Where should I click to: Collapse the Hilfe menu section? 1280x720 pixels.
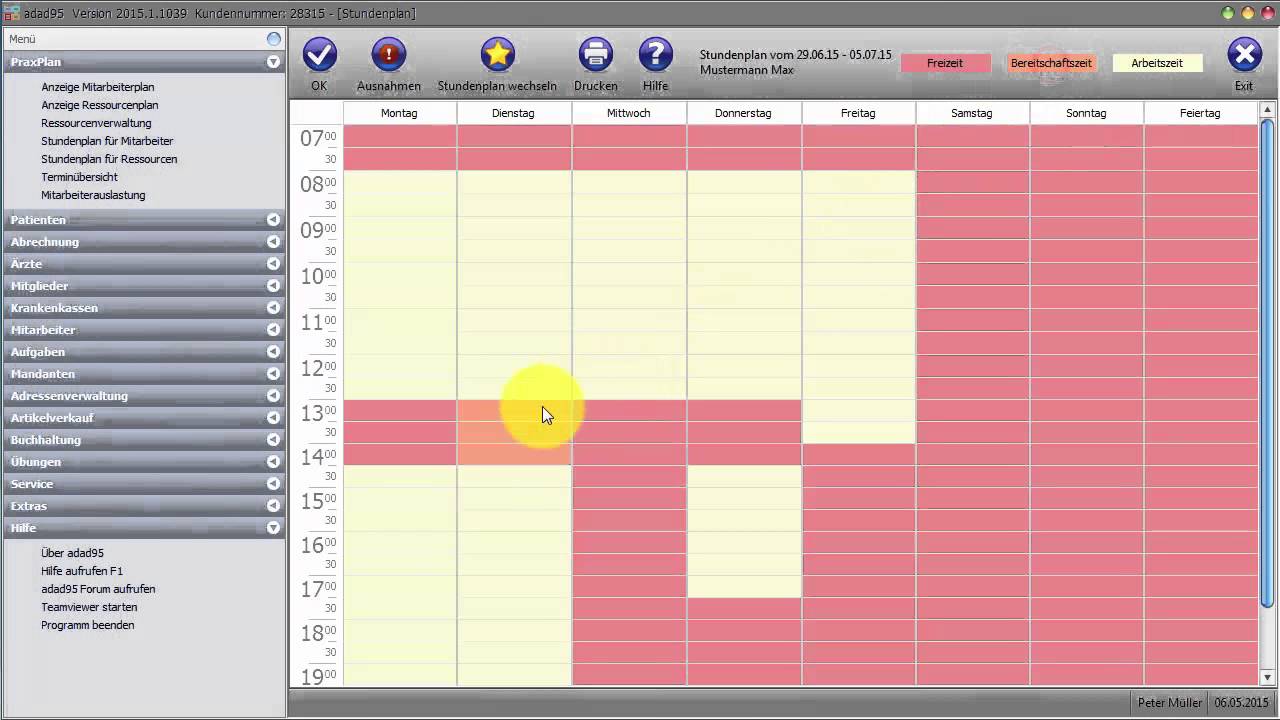pos(273,528)
